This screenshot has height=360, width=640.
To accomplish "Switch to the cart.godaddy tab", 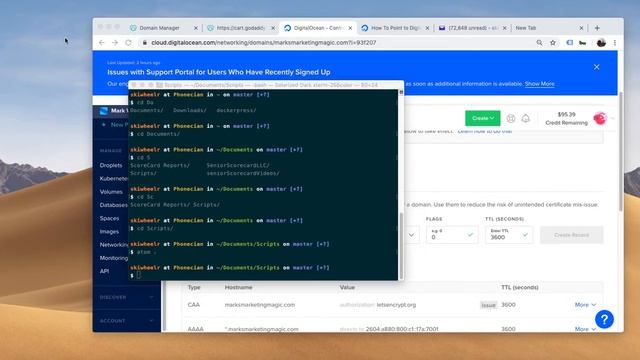I will (240, 28).
